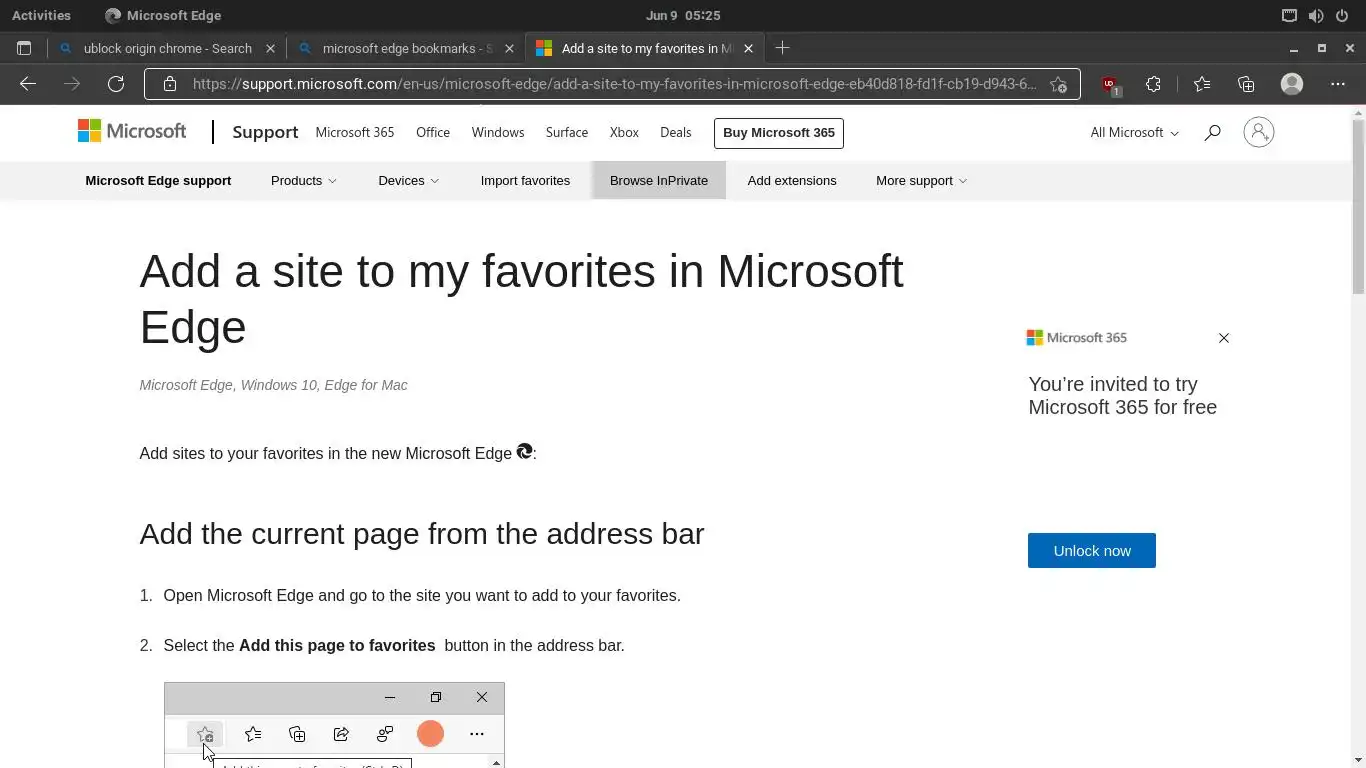
Task: Open the system volume indicator
Action: pos(1316,15)
